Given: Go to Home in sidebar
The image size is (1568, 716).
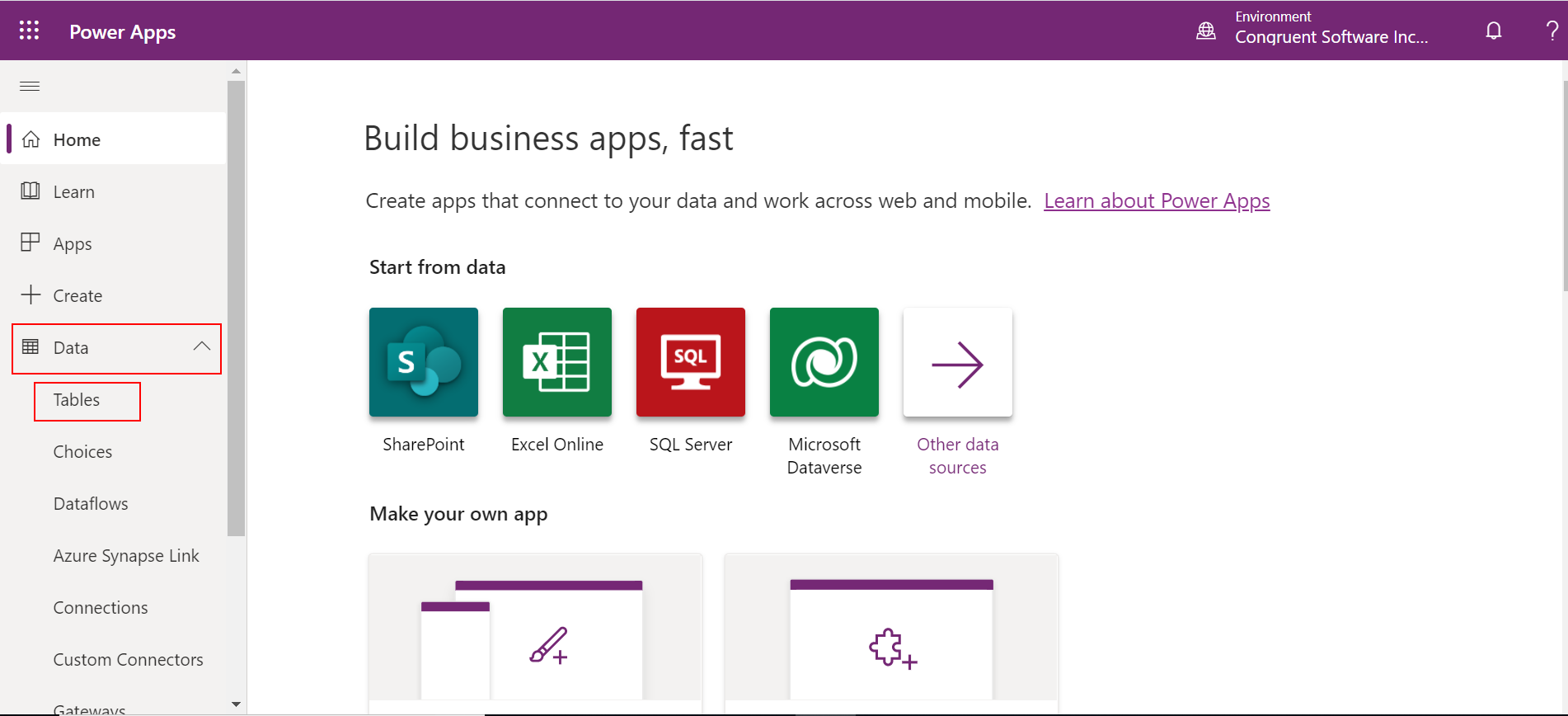Looking at the screenshot, I should point(114,139).
